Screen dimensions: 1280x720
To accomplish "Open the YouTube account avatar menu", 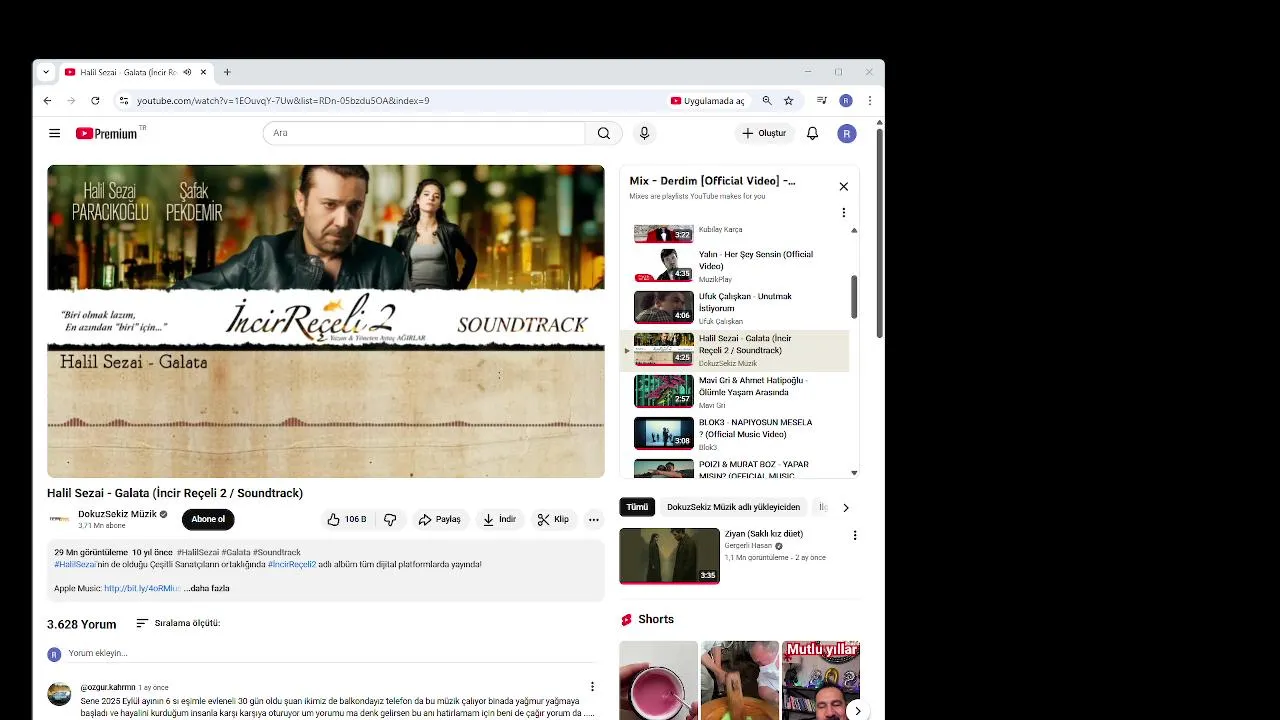I will click(x=847, y=133).
